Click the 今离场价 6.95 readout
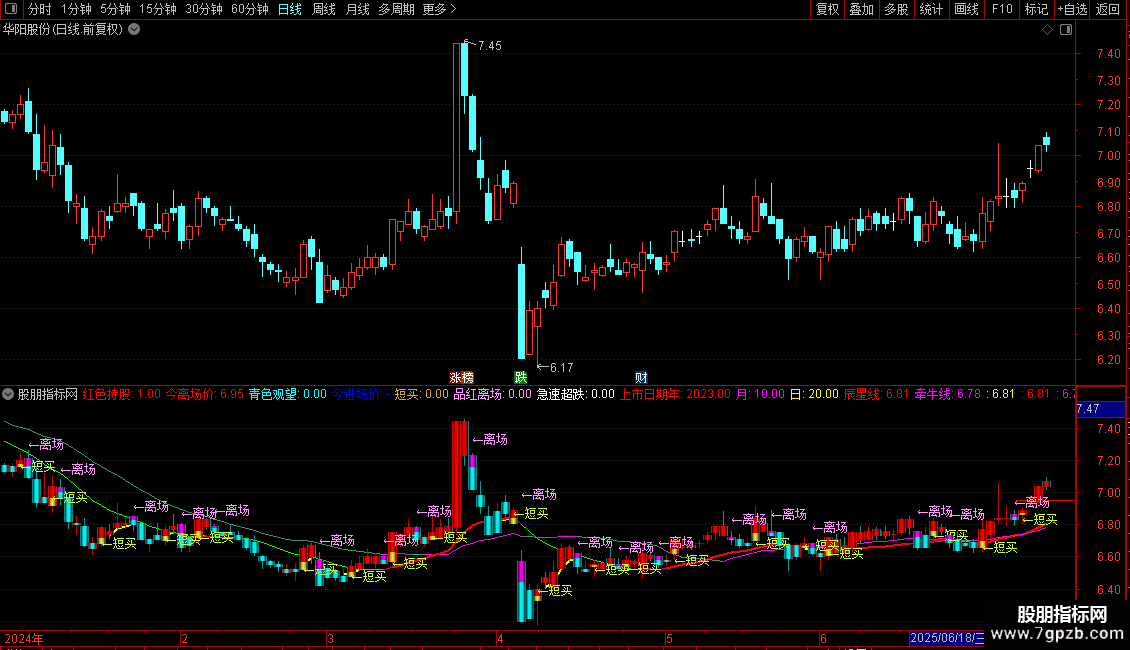 click(x=205, y=394)
